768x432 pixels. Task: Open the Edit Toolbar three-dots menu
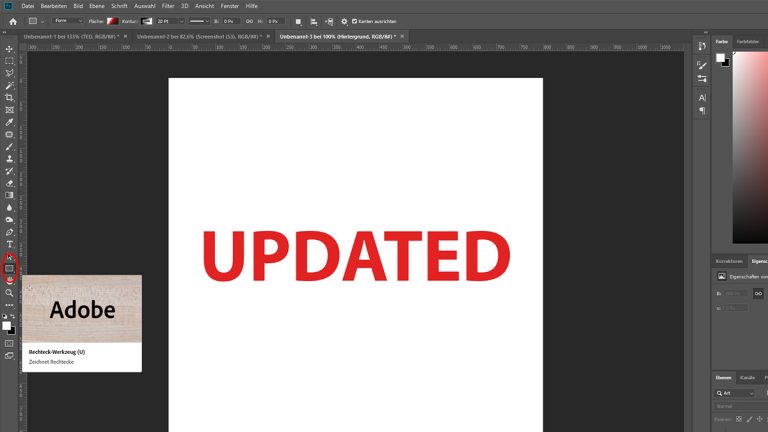[x=9, y=305]
